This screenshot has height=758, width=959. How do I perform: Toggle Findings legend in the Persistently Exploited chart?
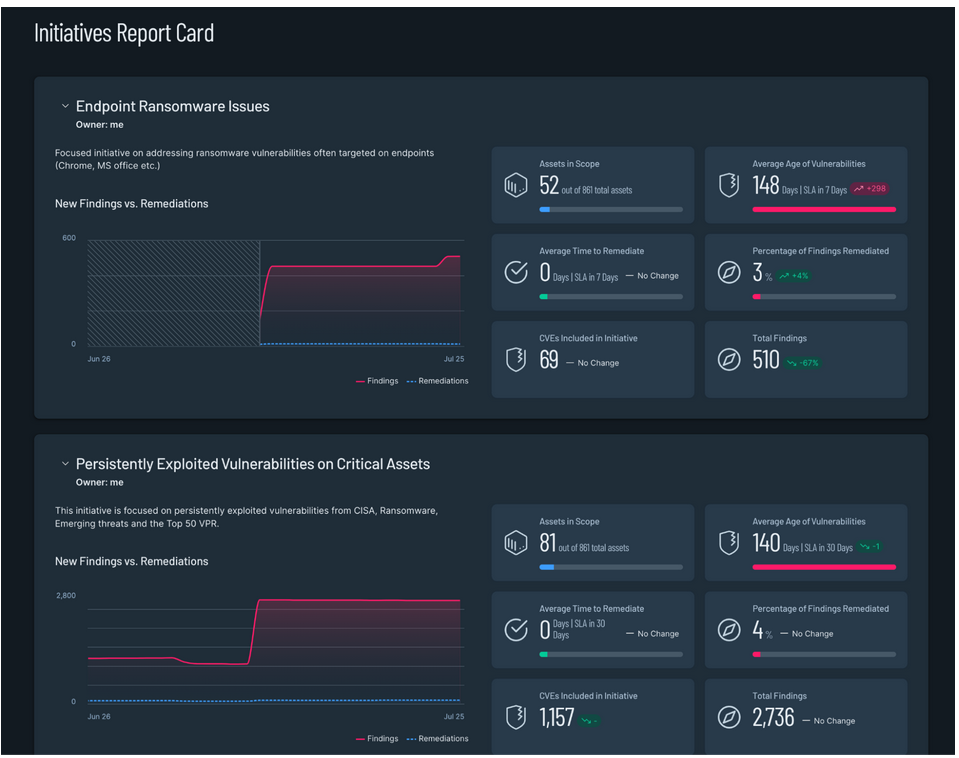(377, 739)
